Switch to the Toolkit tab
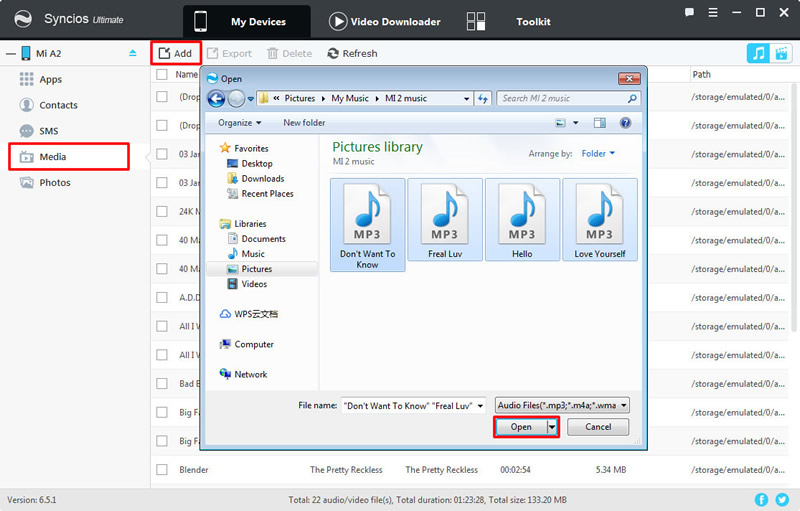Viewport: 800px width, 511px height. [509, 21]
